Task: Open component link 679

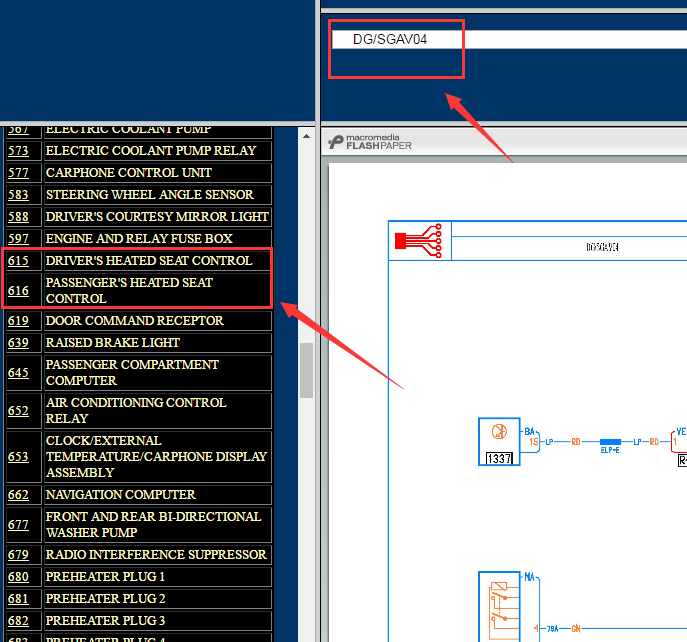Action: click(18, 555)
